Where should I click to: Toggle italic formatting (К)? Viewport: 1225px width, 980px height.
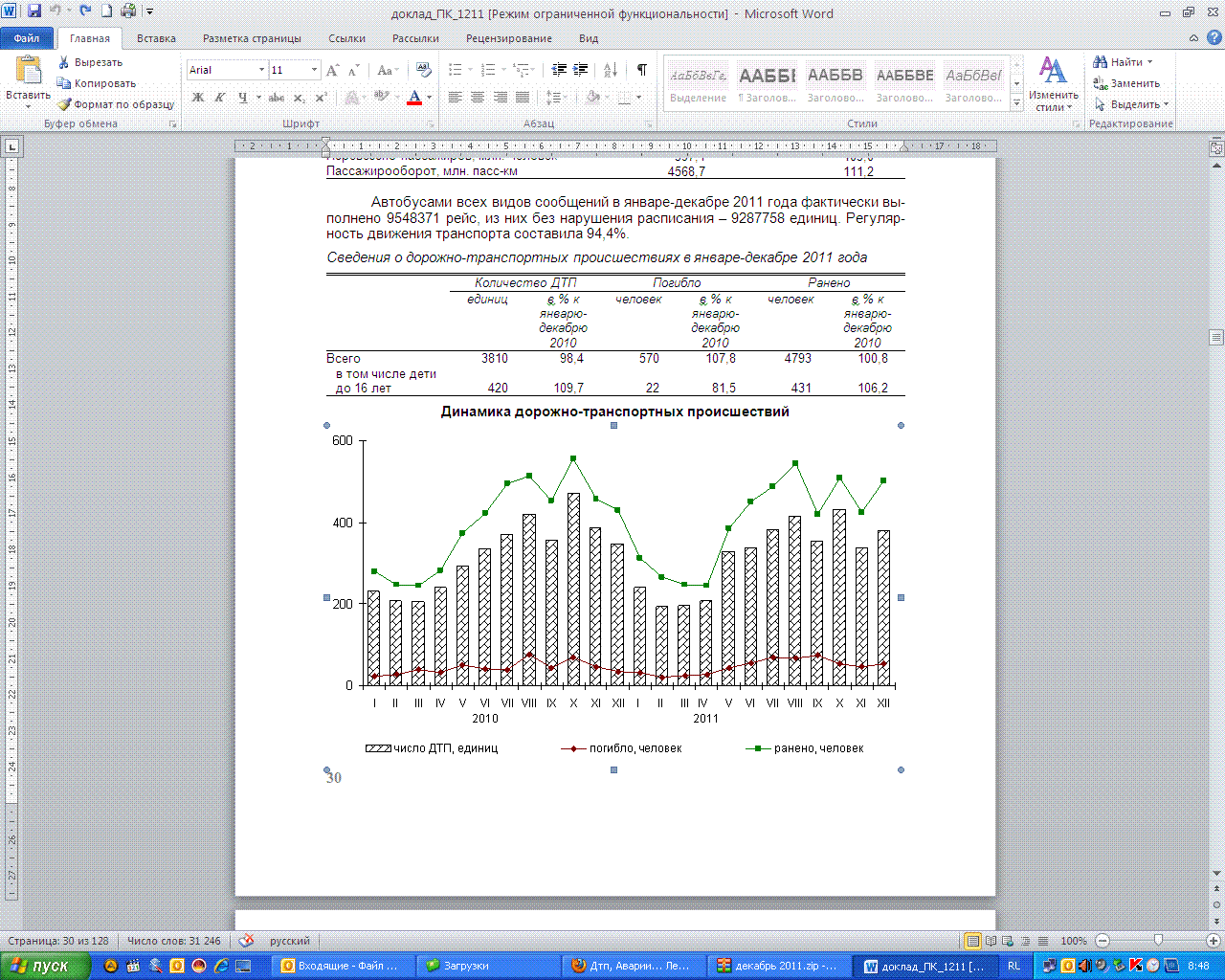coord(219,98)
